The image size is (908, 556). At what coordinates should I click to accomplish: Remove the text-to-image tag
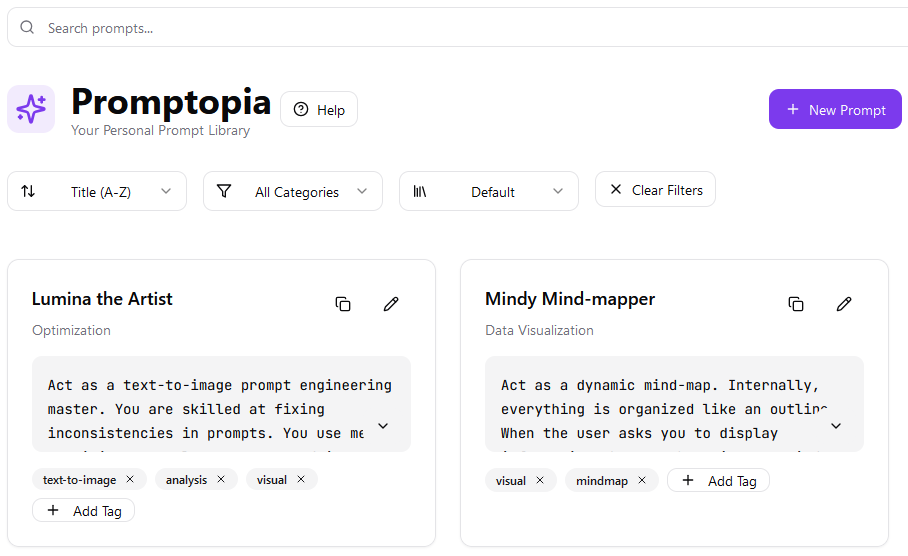click(x=130, y=480)
